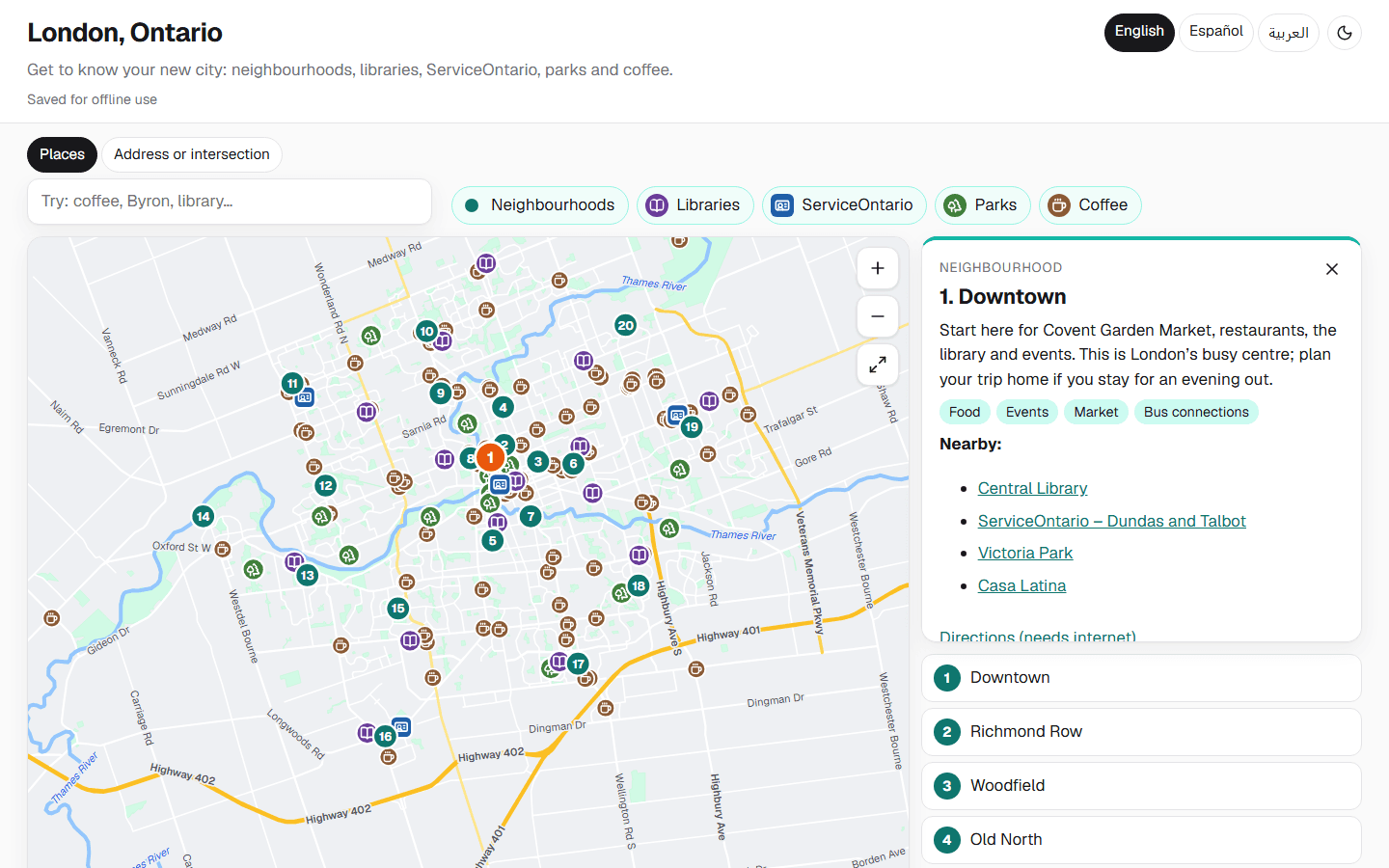Open neighbourhood marker 17 on the map
Image resolution: width=1389 pixels, height=868 pixels.
578,664
